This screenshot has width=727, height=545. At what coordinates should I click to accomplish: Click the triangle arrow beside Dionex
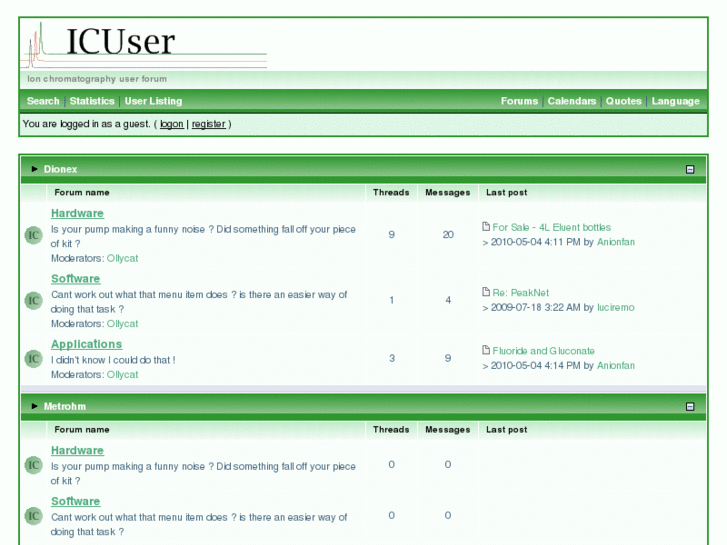[34, 169]
